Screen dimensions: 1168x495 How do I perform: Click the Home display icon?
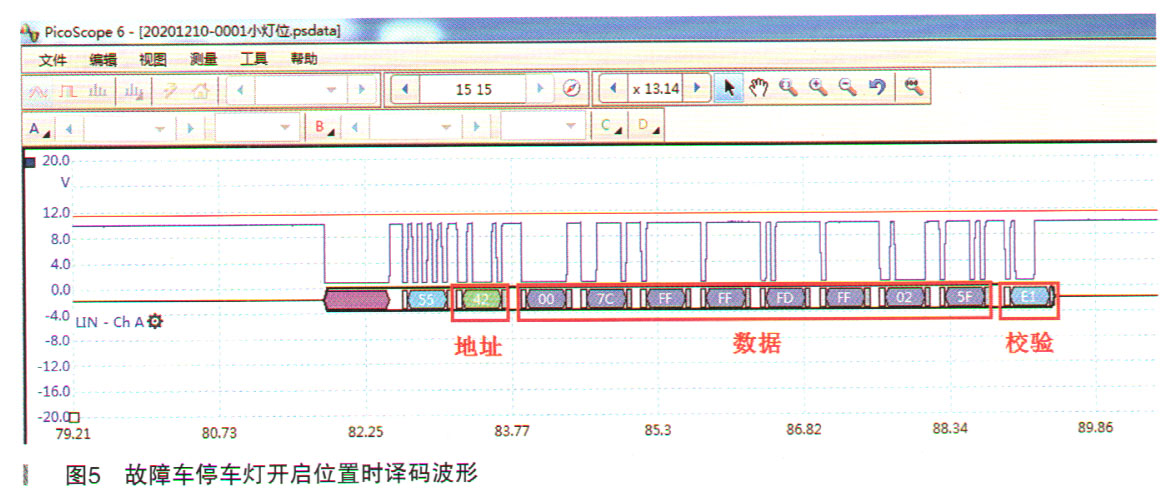click(x=200, y=91)
